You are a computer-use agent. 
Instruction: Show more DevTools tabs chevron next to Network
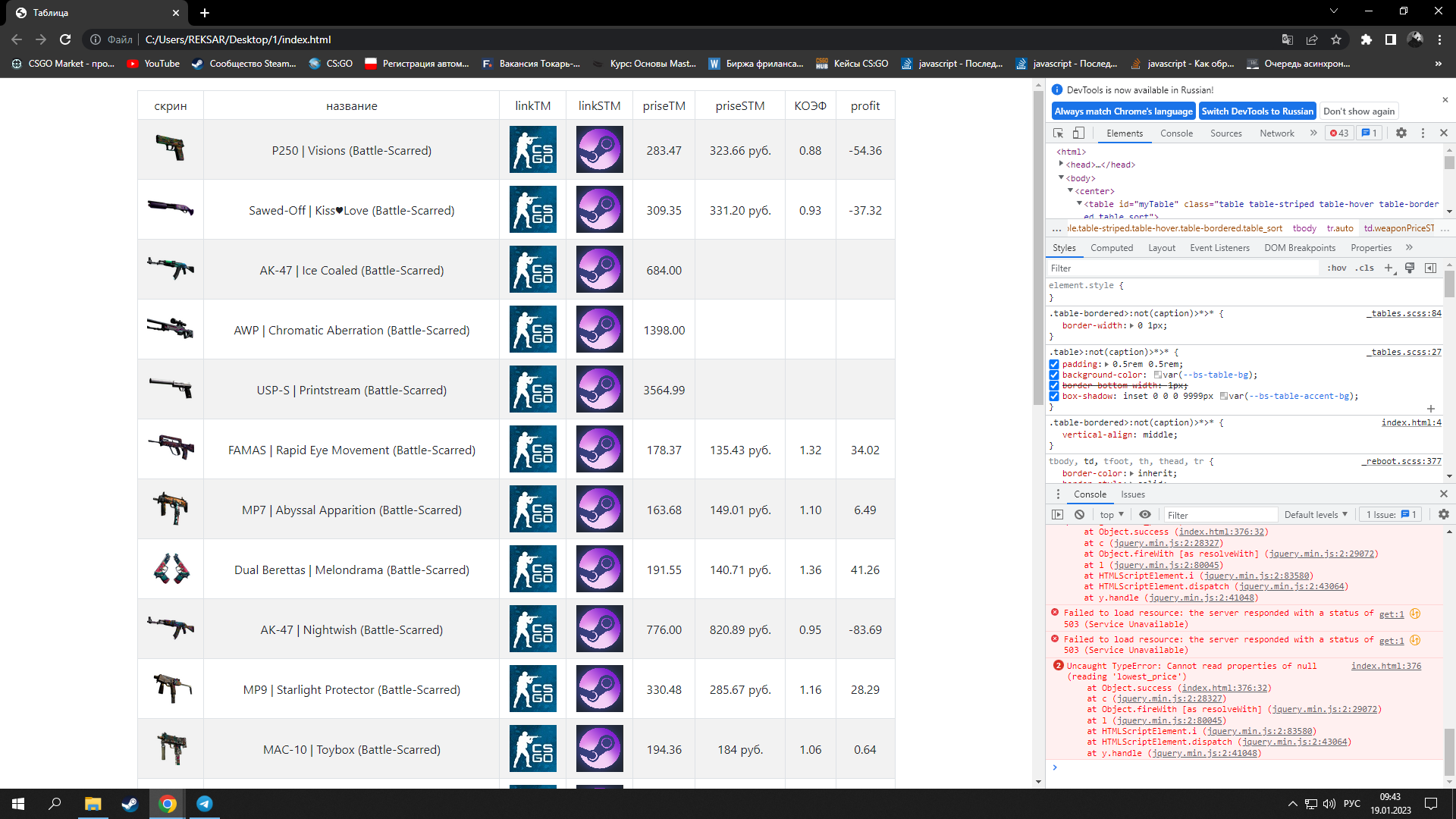(1313, 133)
